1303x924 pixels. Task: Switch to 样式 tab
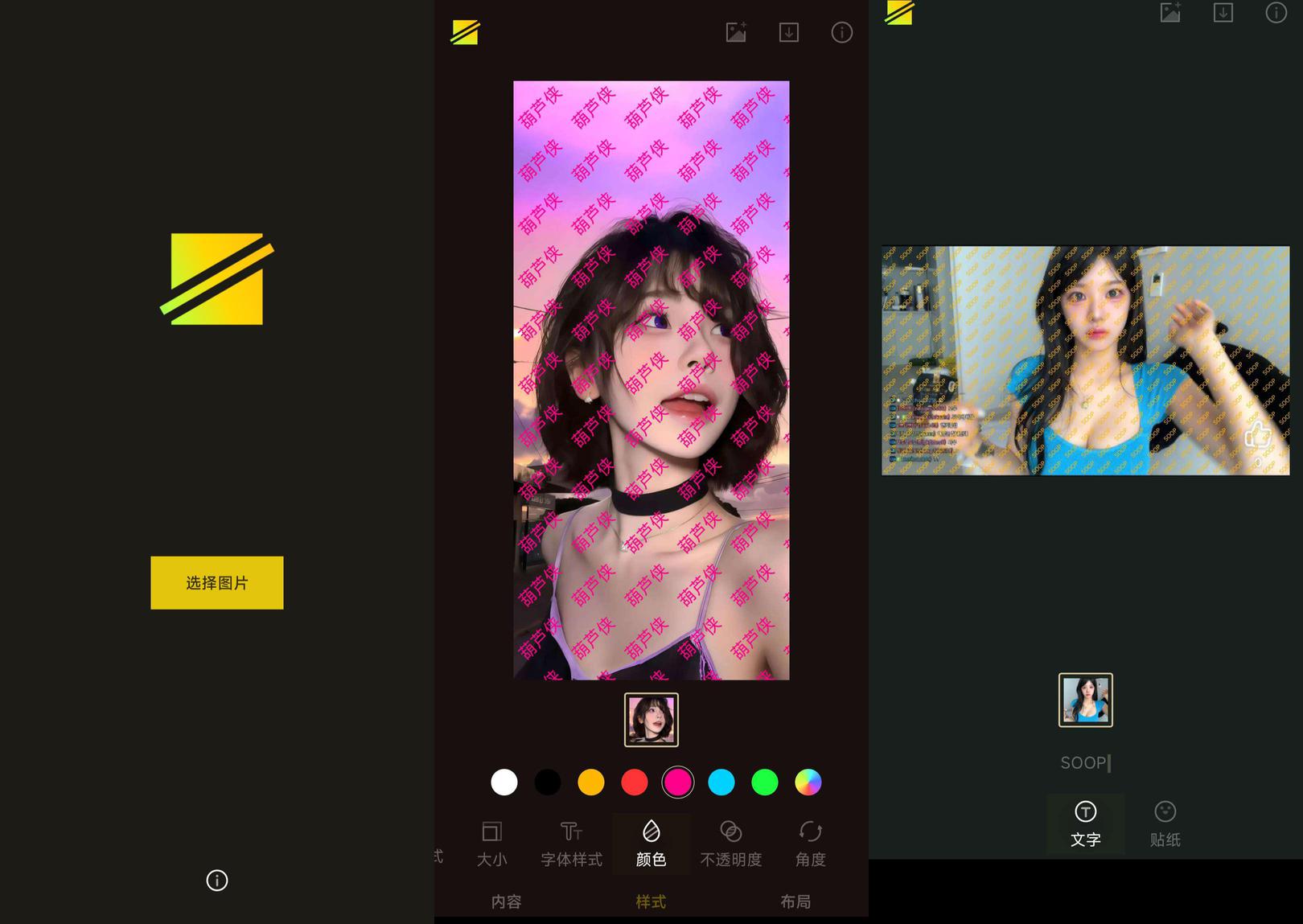(x=651, y=901)
